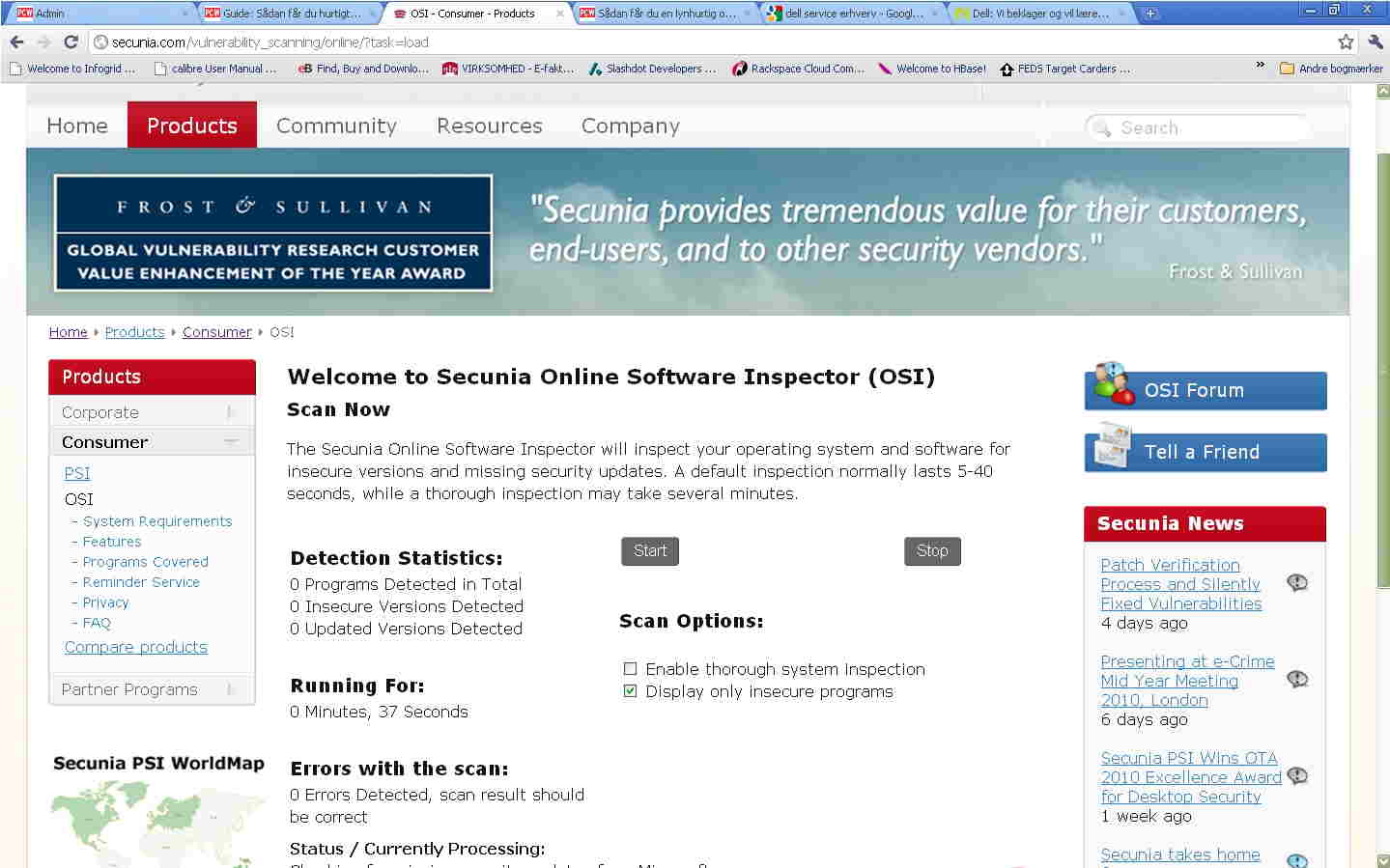Open comments bubble for OTA Excellence Award news
1390x868 pixels.
click(x=1297, y=775)
